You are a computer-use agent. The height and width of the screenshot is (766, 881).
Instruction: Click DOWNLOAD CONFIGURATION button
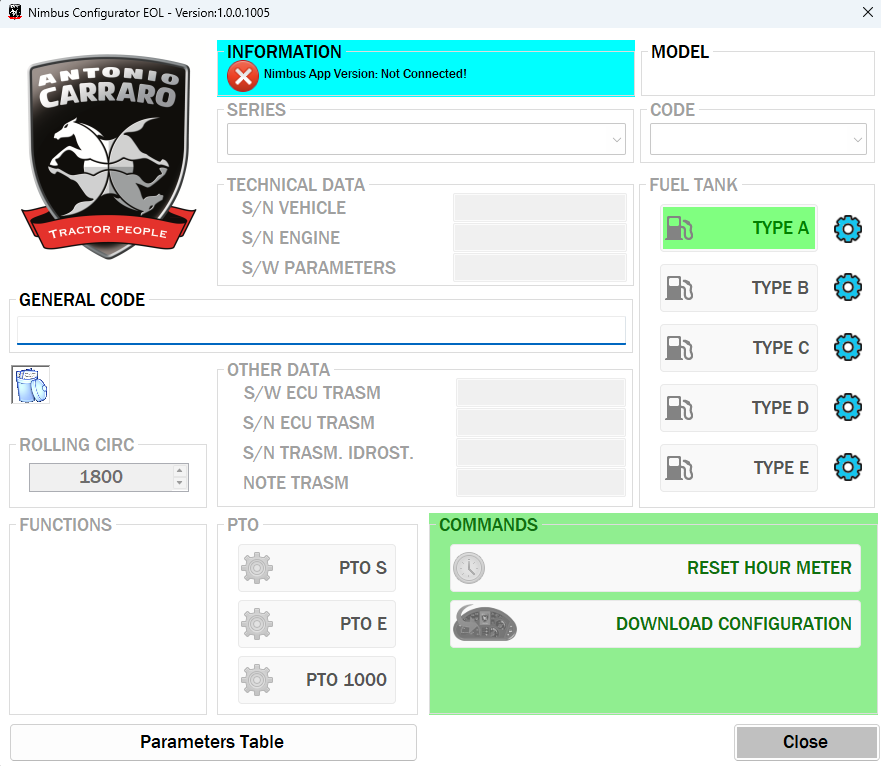(x=655, y=624)
